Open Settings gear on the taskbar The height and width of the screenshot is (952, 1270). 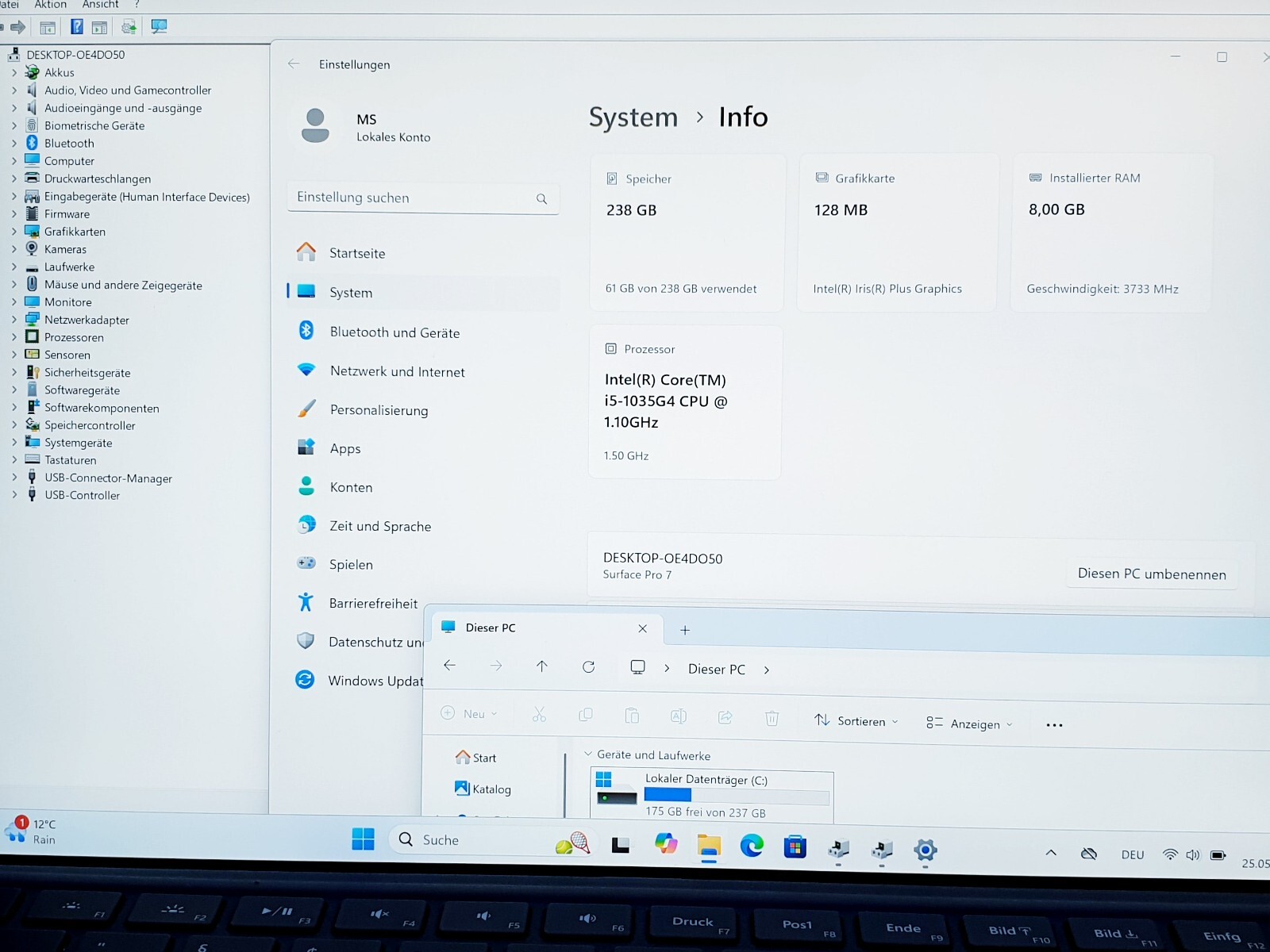pos(925,850)
